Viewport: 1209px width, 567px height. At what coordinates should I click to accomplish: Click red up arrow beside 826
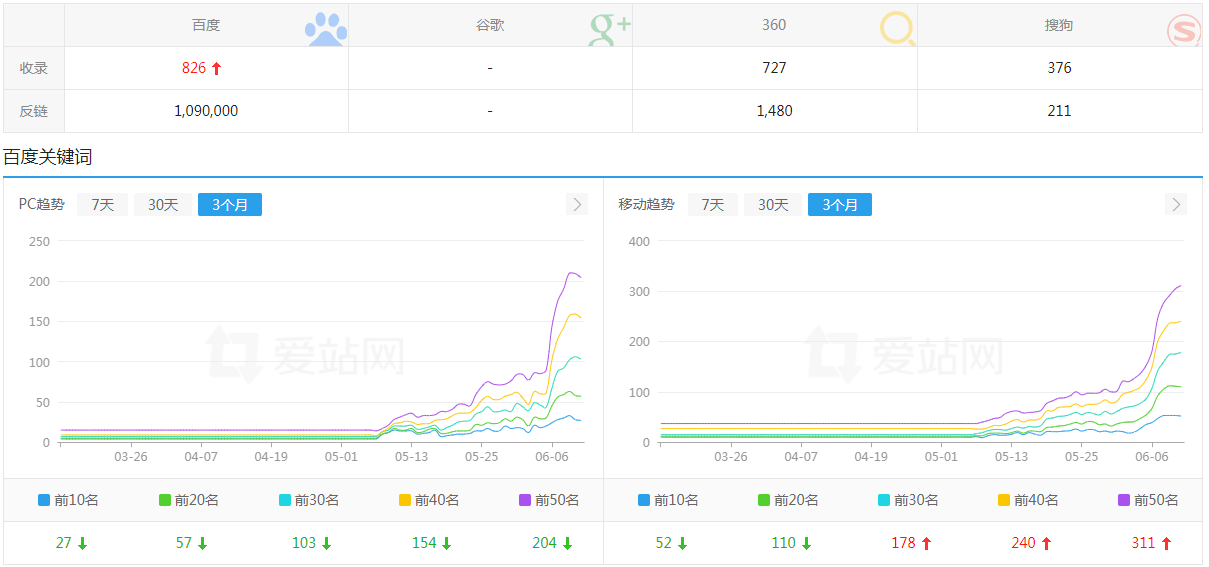tap(216, 68)
